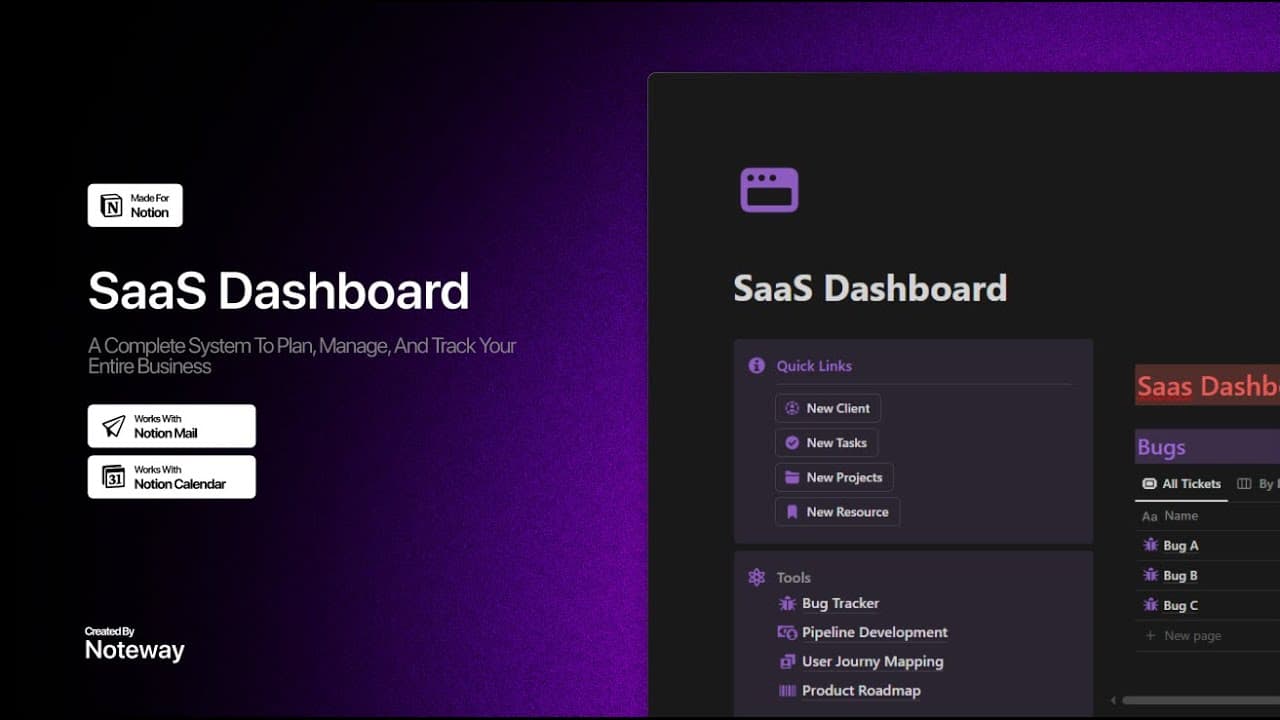1280x720 pixels.
Task: Click the User Journy Mapping icon
Action: (787, 661)
